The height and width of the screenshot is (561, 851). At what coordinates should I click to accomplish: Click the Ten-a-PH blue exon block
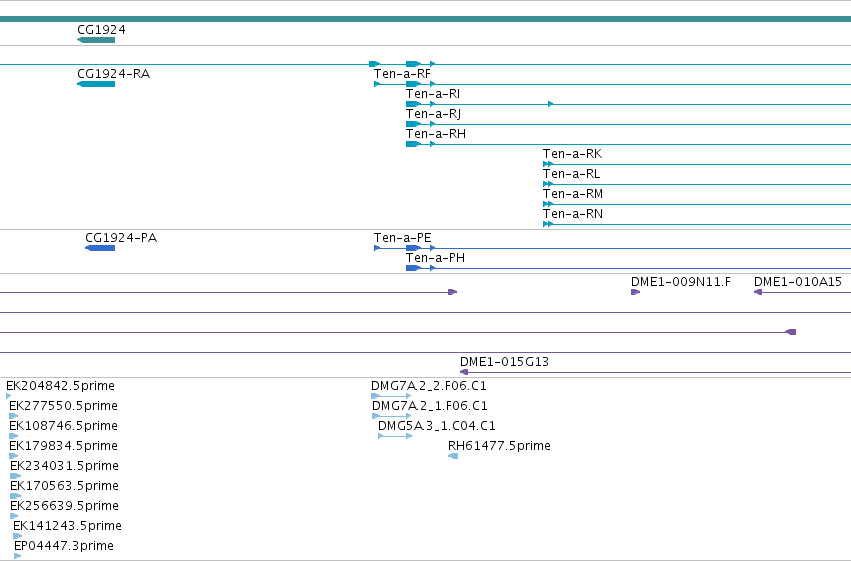click(x=413, y=268)
